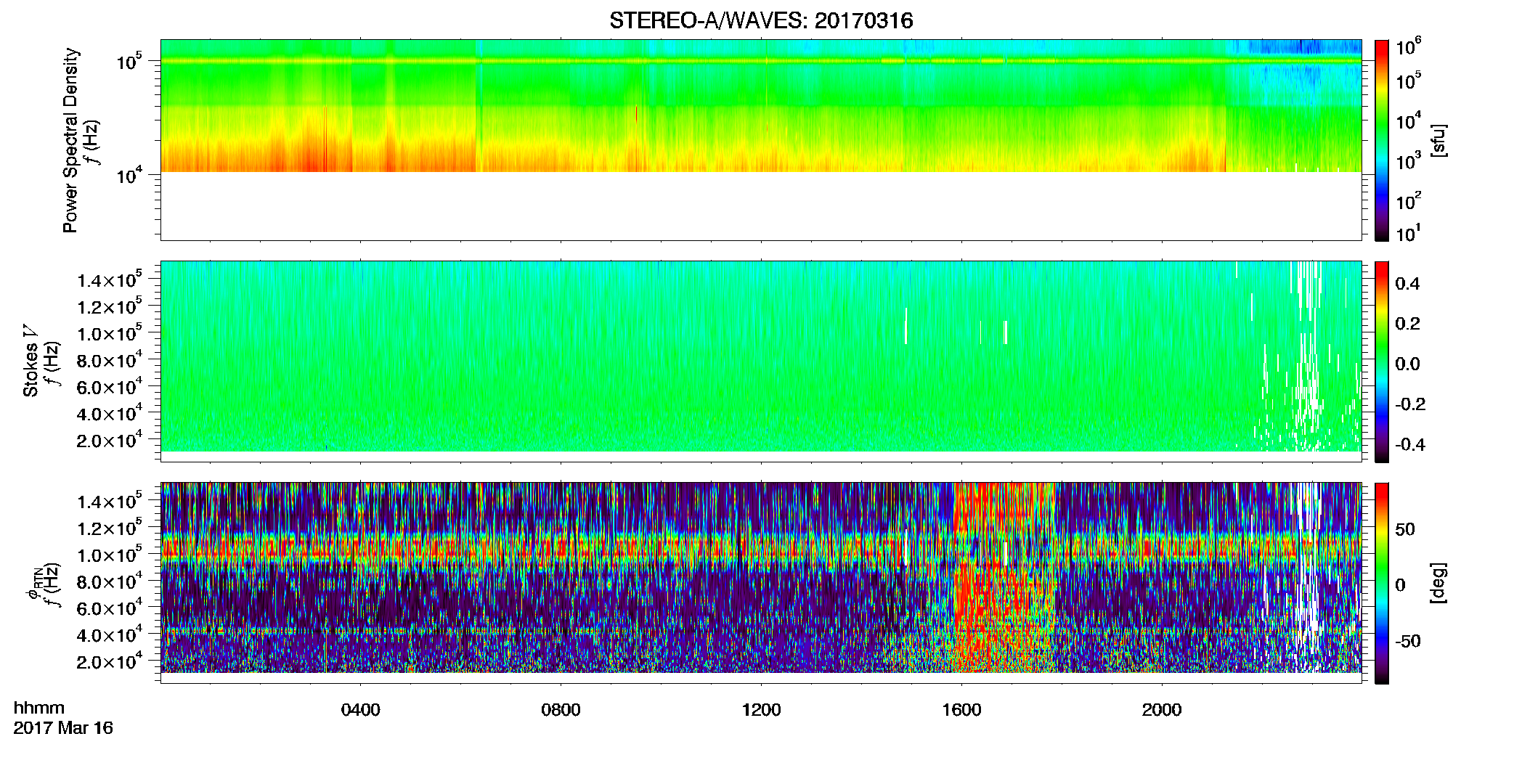
Task: Click the hhmm time format label
Action: [x=39, y=708]
